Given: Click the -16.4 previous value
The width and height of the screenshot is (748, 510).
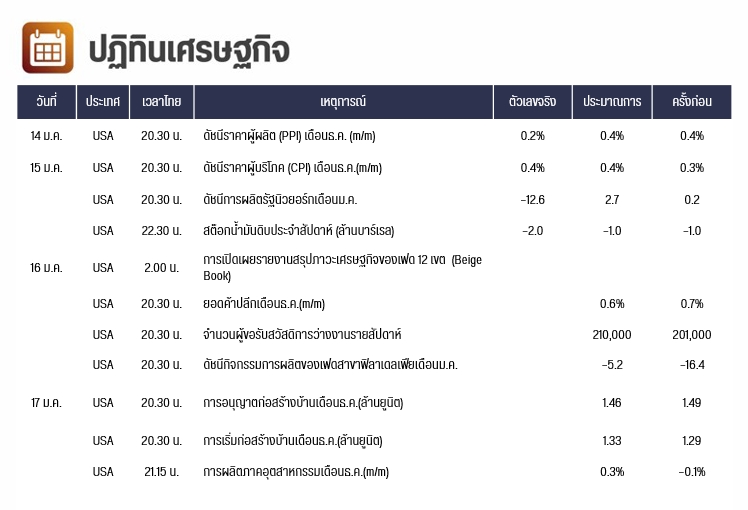Looking at the screenshot, I should tap(692, 365).
